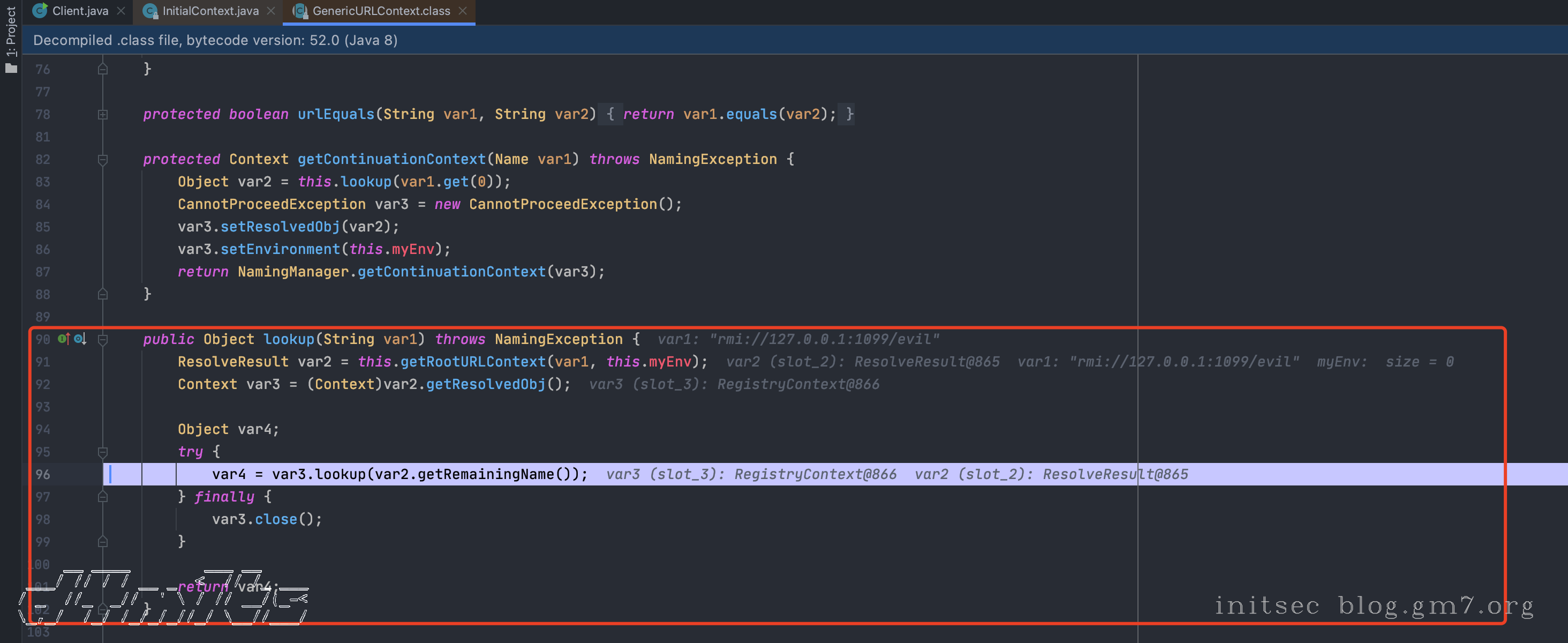Click the project folder icon in left stripe
Viewport: 1568px width, 643px height.
click(x=11, y=69)
